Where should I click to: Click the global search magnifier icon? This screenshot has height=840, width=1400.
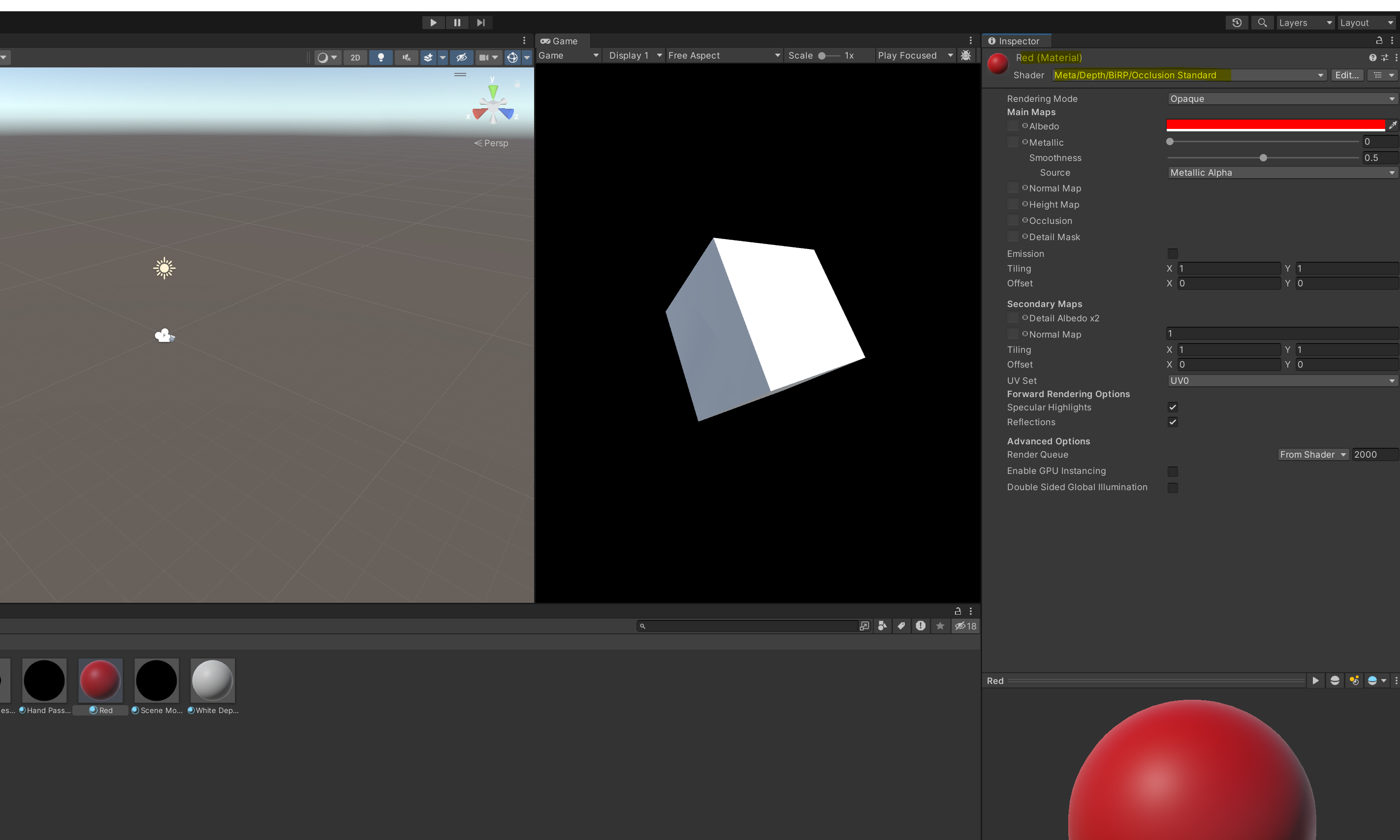[x=1262, y=23]
